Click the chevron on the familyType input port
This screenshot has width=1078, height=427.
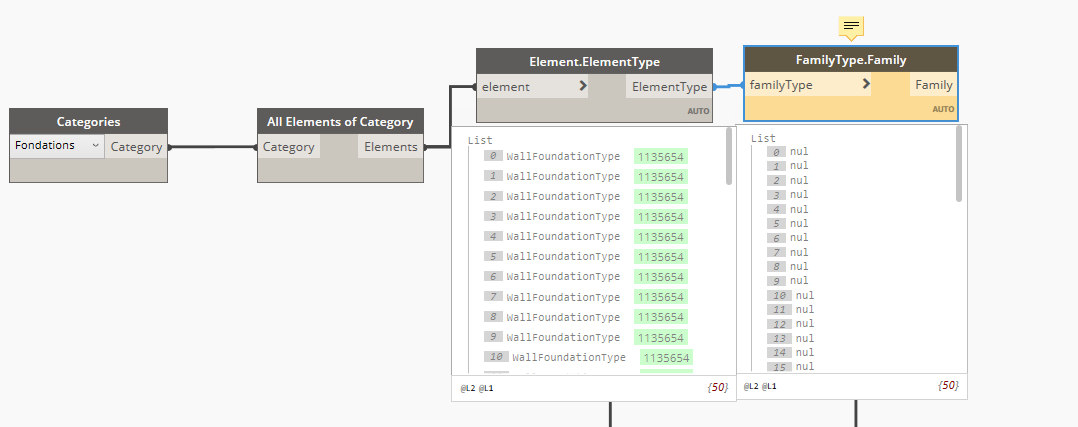866,86
